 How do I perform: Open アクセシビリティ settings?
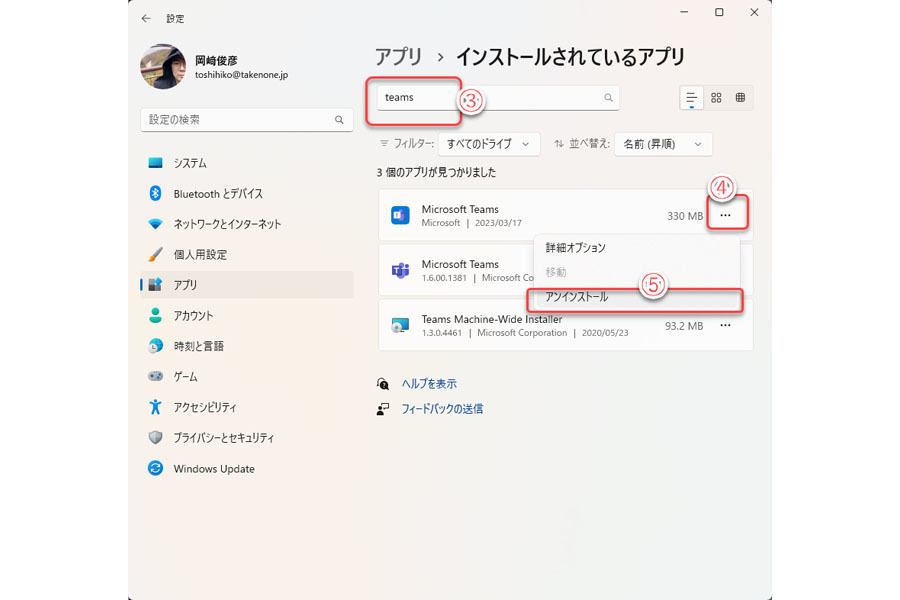click(x=247, y=407)
